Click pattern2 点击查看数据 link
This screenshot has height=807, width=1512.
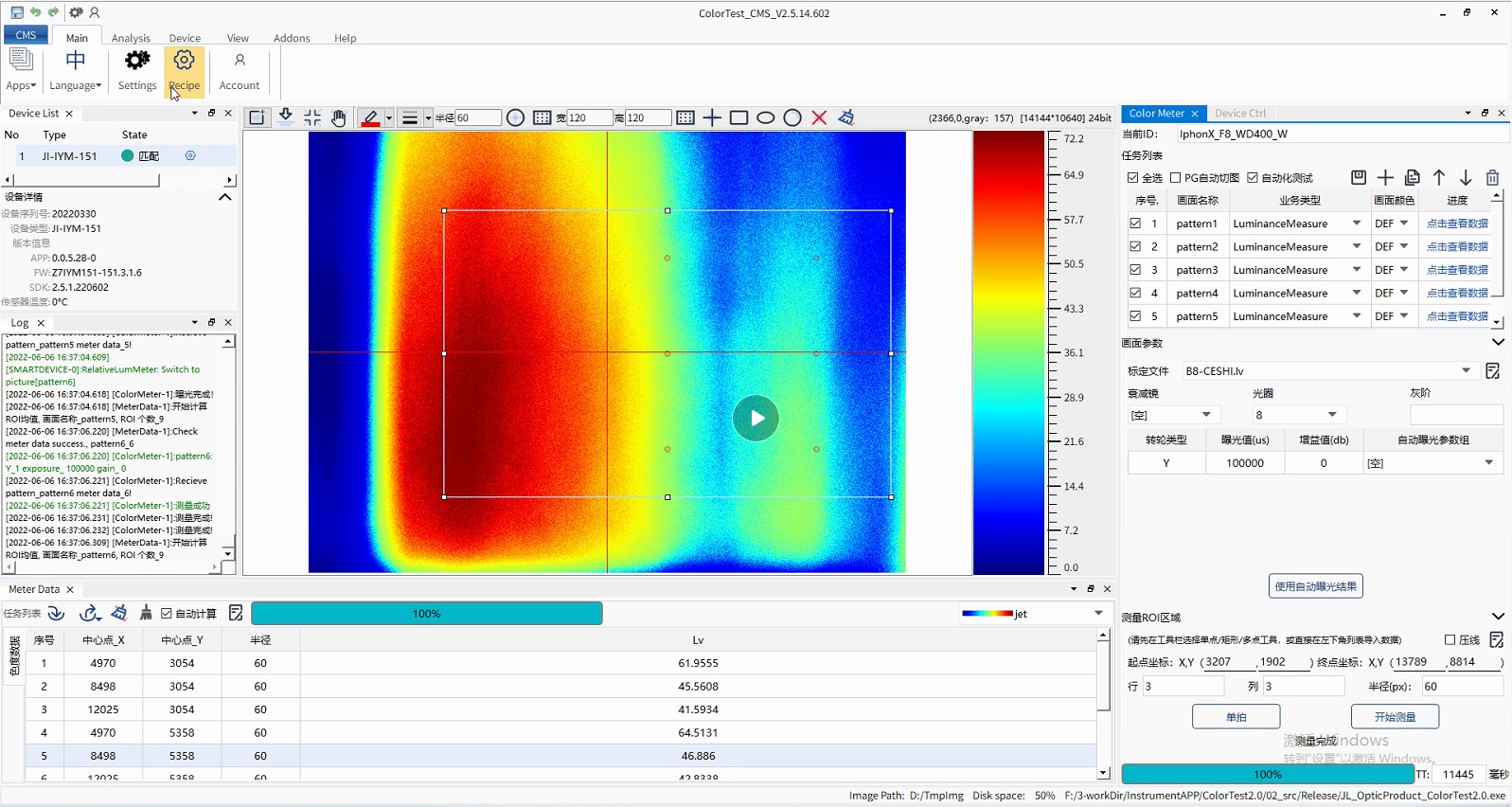coord(1457,246)
